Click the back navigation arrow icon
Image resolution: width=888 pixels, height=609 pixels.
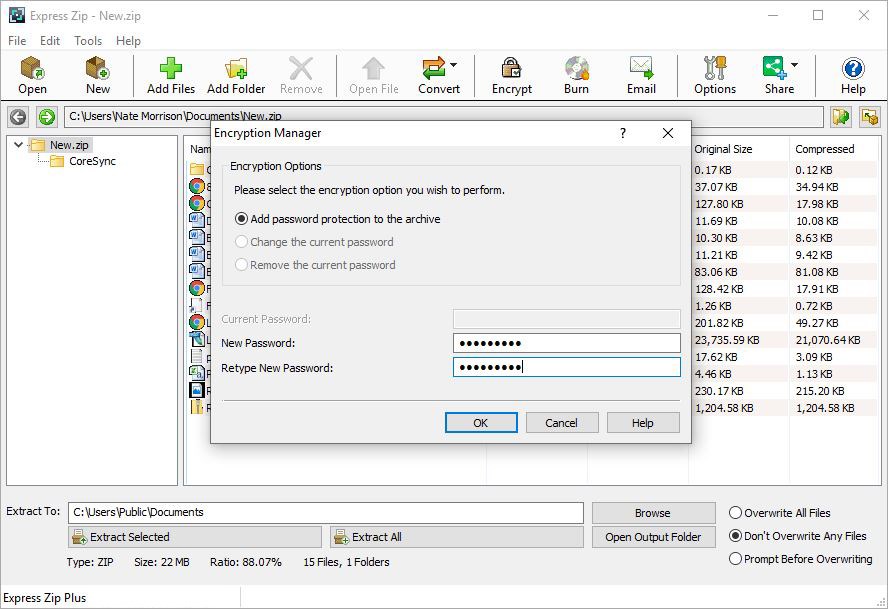[x=18, y=117]
